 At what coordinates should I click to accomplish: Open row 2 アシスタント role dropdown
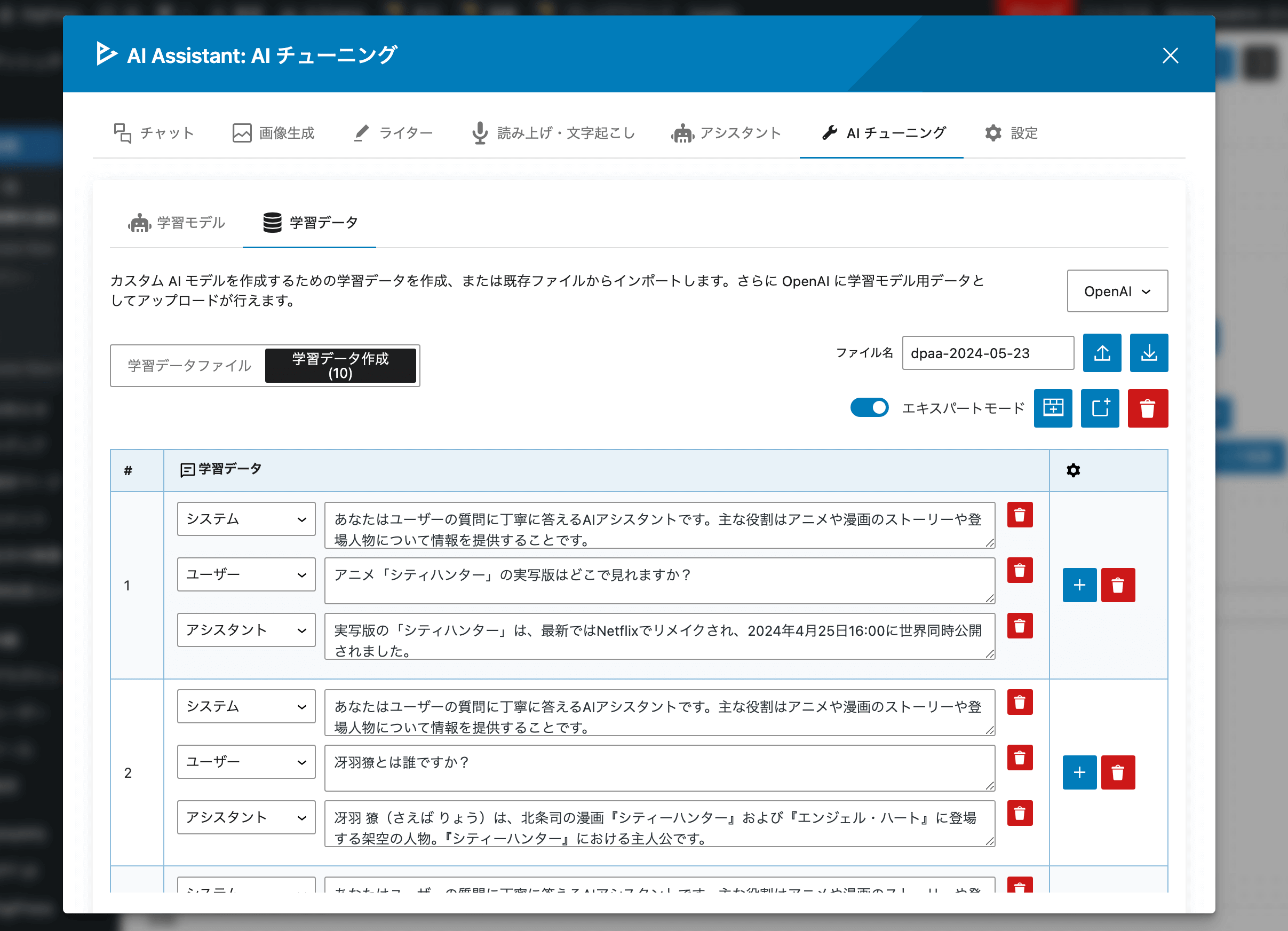(x=246, y=817)
